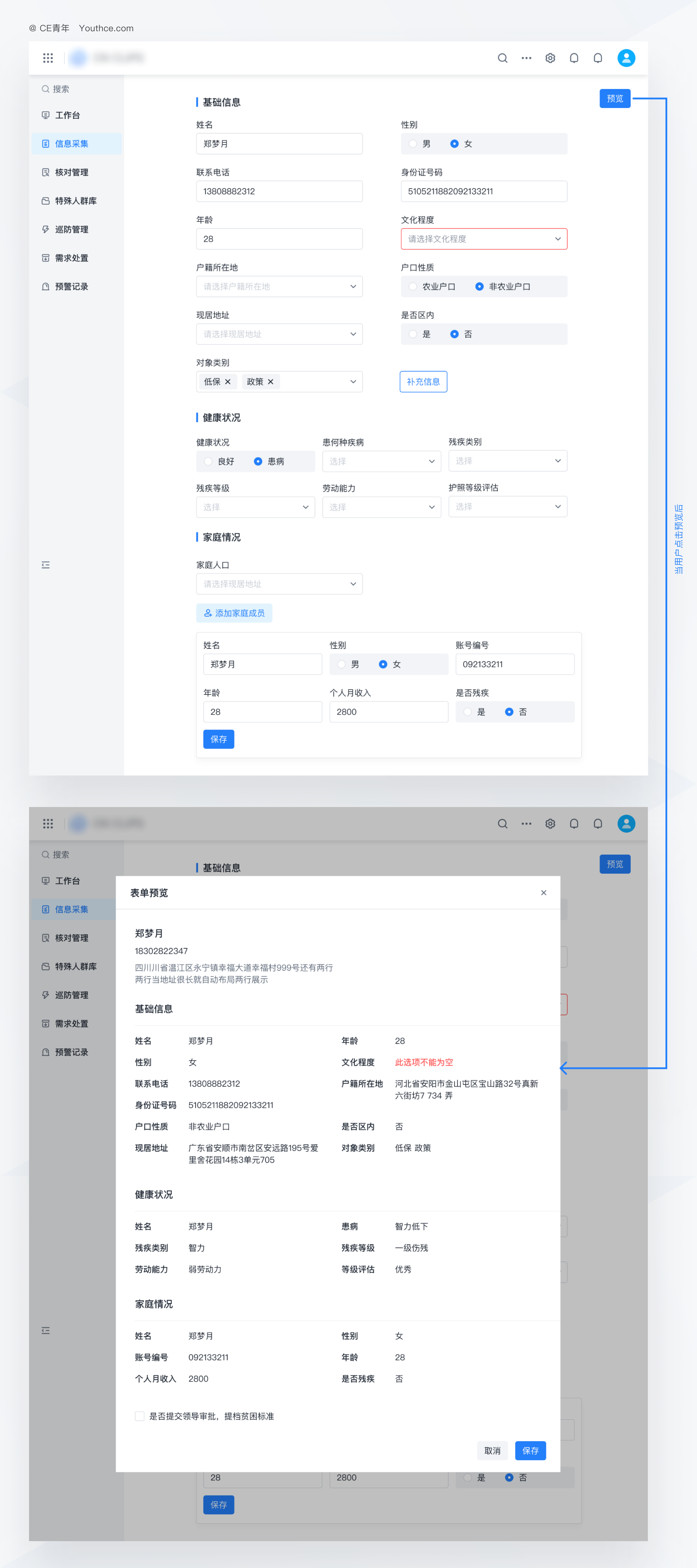The image size is (697, 1568).
Task: Open the user avatar menu in the undimmed form screen
Action: coord(626,58)
